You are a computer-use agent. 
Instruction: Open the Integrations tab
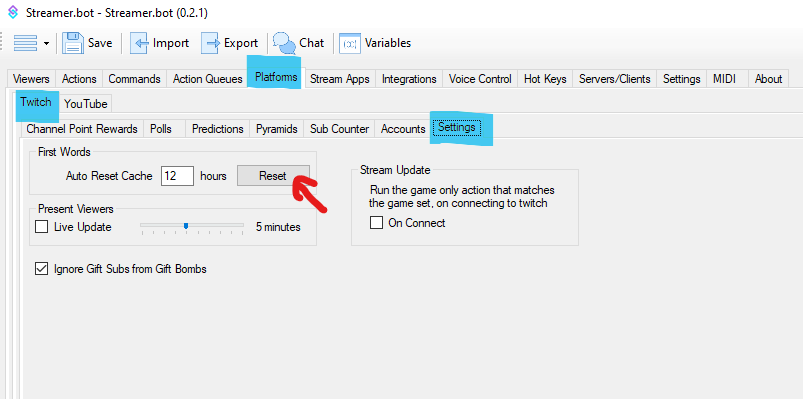click(409, 79)
